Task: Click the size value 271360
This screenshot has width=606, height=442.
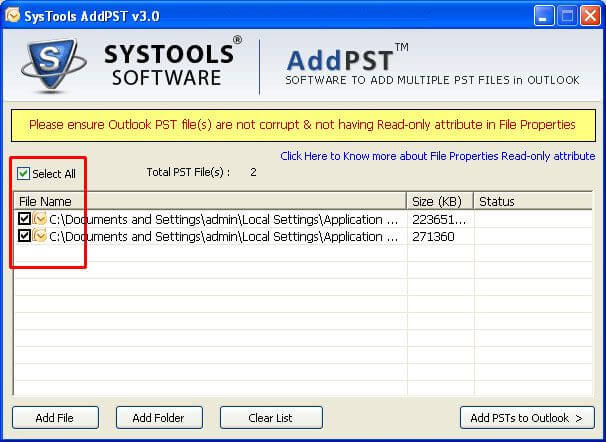Action: [433, 236]
